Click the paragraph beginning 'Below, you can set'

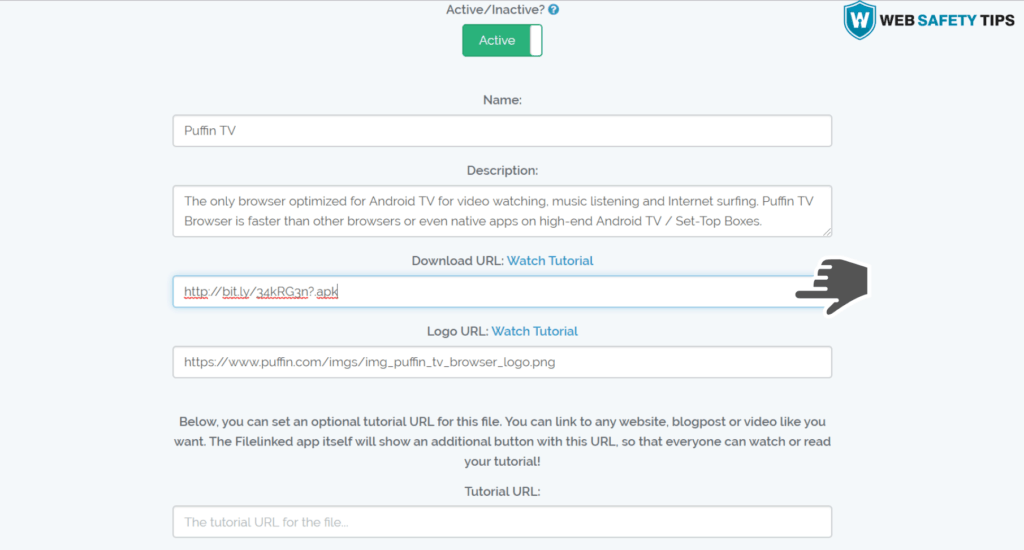point(502,442)
